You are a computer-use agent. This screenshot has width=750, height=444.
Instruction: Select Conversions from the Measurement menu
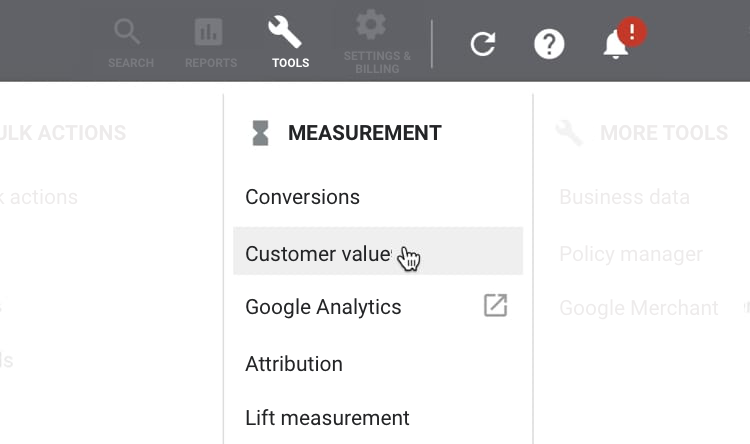click(x=302, y=197)
